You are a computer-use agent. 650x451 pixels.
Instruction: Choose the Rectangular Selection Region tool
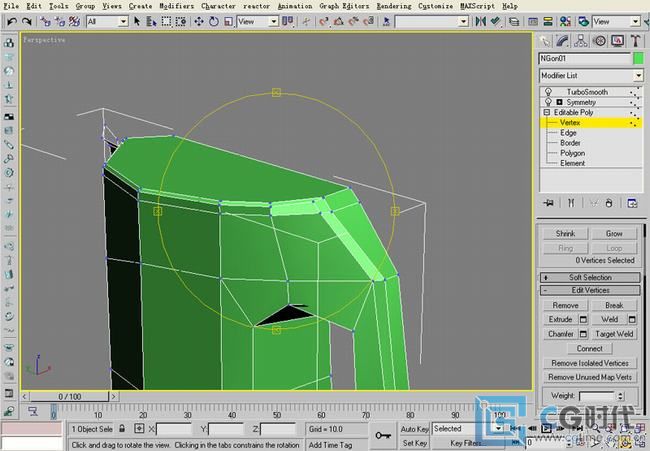point(166,21)
